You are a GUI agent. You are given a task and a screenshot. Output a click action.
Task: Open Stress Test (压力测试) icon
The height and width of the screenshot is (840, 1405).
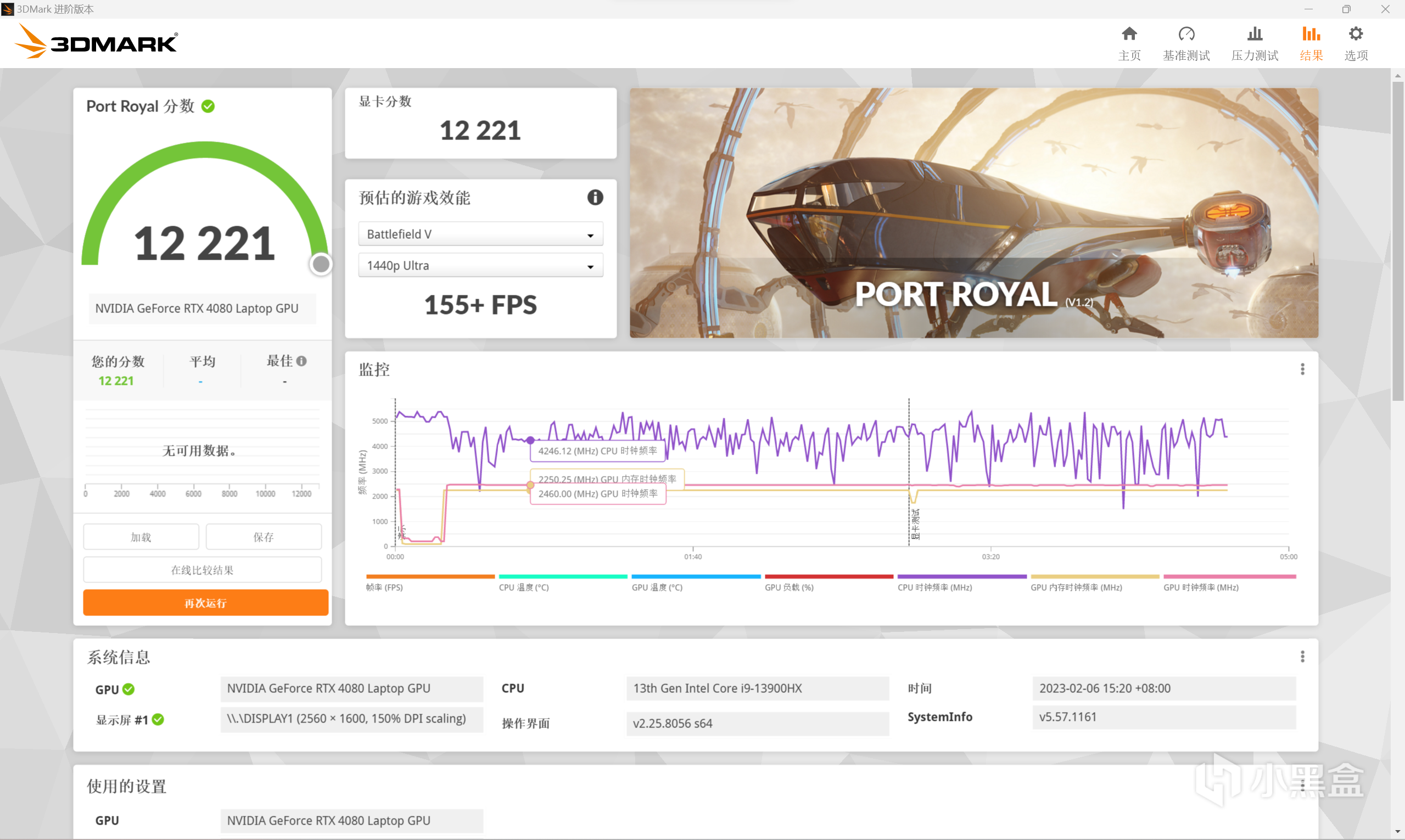[x=1255, y=34]
